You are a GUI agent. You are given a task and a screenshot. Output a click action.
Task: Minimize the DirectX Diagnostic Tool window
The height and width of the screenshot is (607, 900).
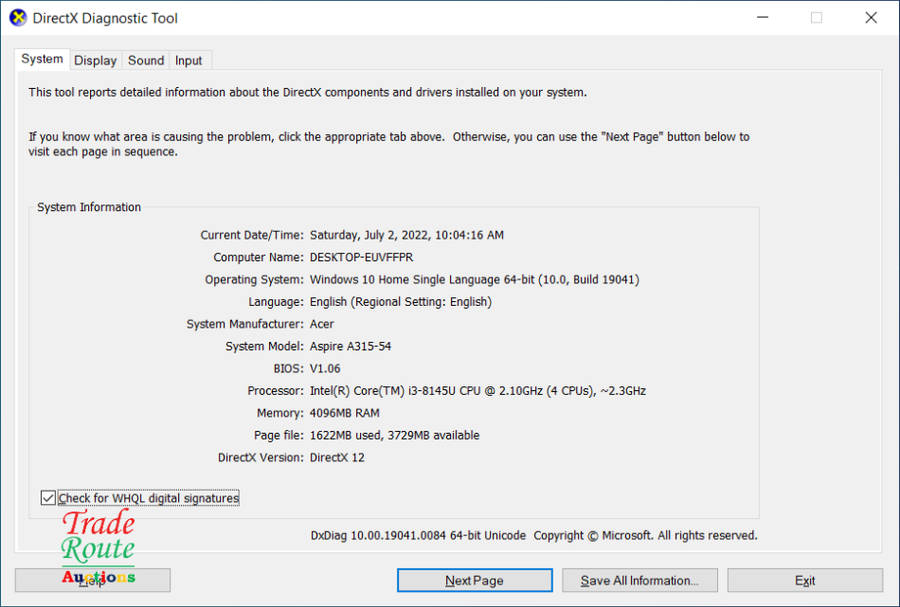click(761, 18)
